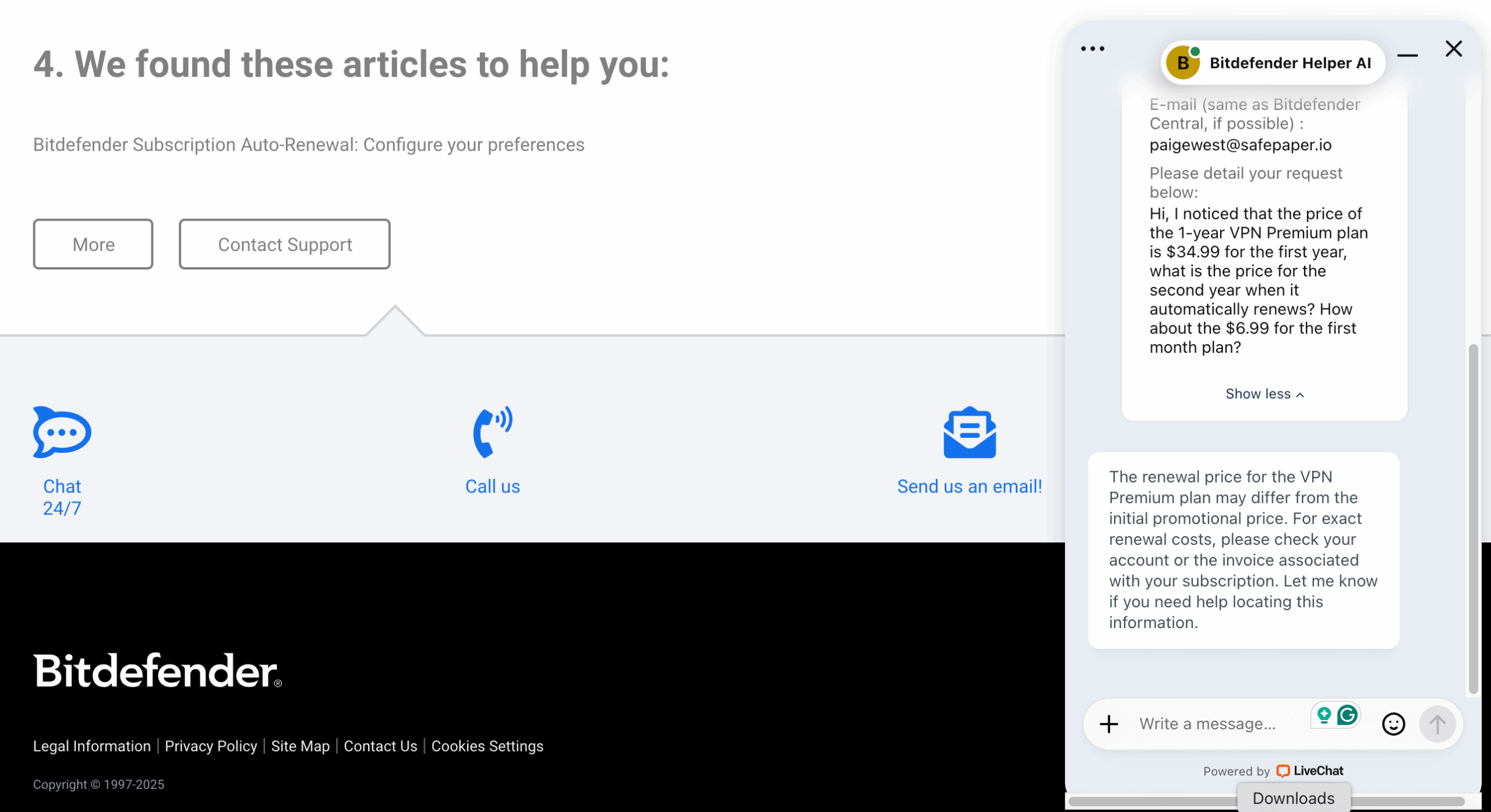Viewport: 1491px width, 812px height.
Task: Click the 'Powered by' text
Action: (1236, 771)
